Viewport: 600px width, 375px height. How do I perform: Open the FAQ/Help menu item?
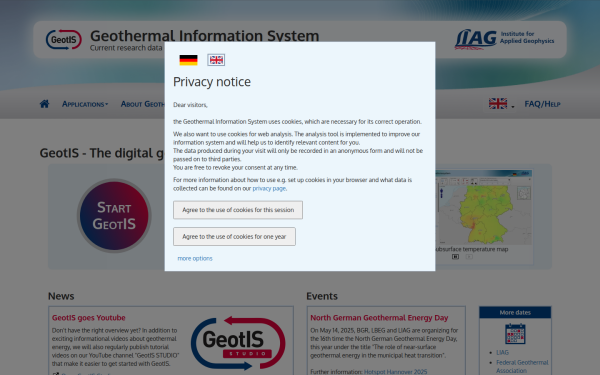[x=542, y=104]
